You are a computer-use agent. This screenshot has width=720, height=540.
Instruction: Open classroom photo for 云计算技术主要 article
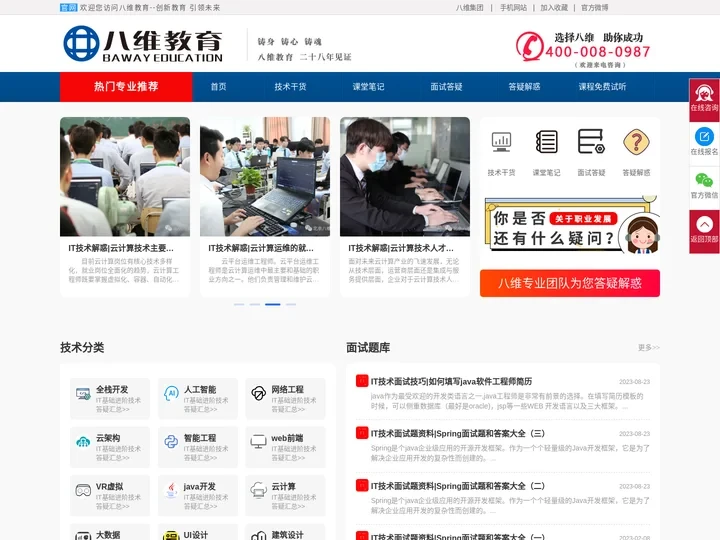tap(125, 177)
